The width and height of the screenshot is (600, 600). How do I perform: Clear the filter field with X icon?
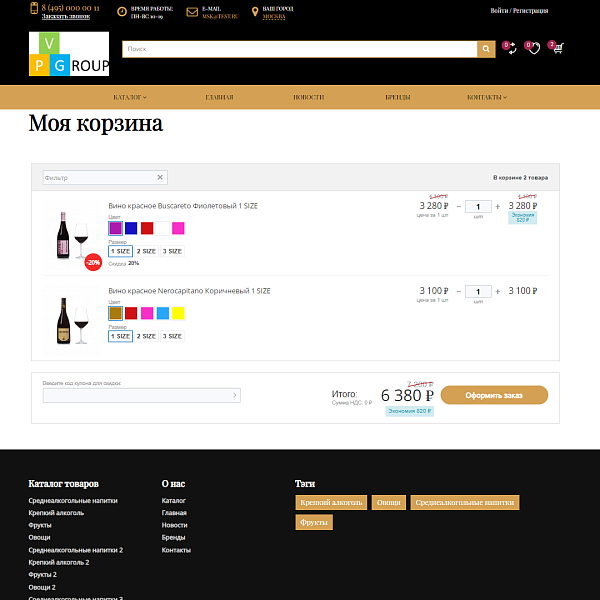pyautogui.click(x=160, y=177)
